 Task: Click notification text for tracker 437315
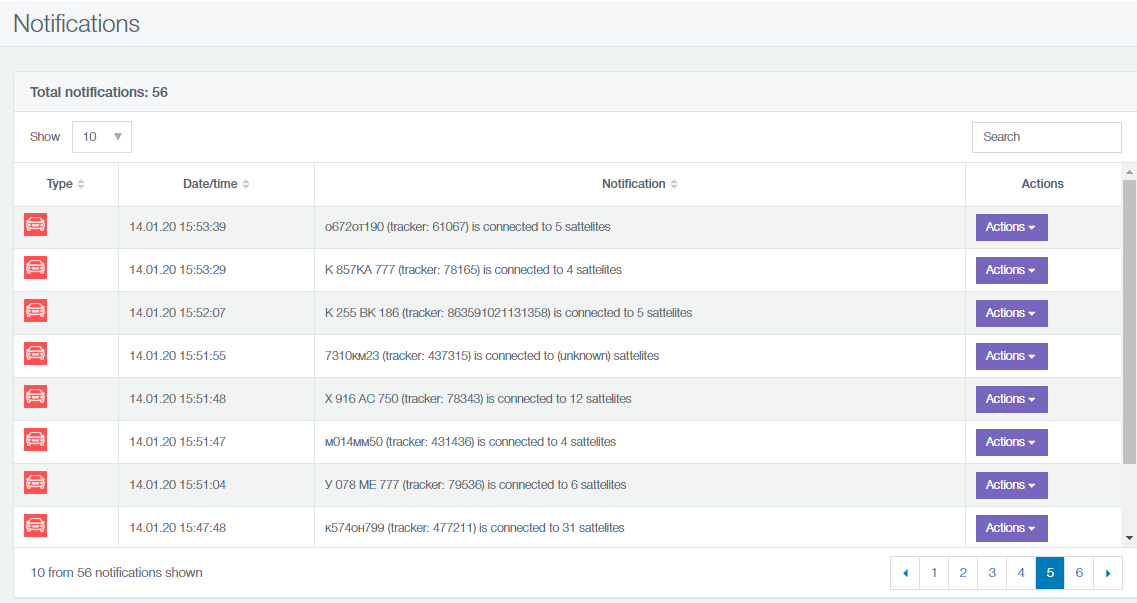(492, 356)
